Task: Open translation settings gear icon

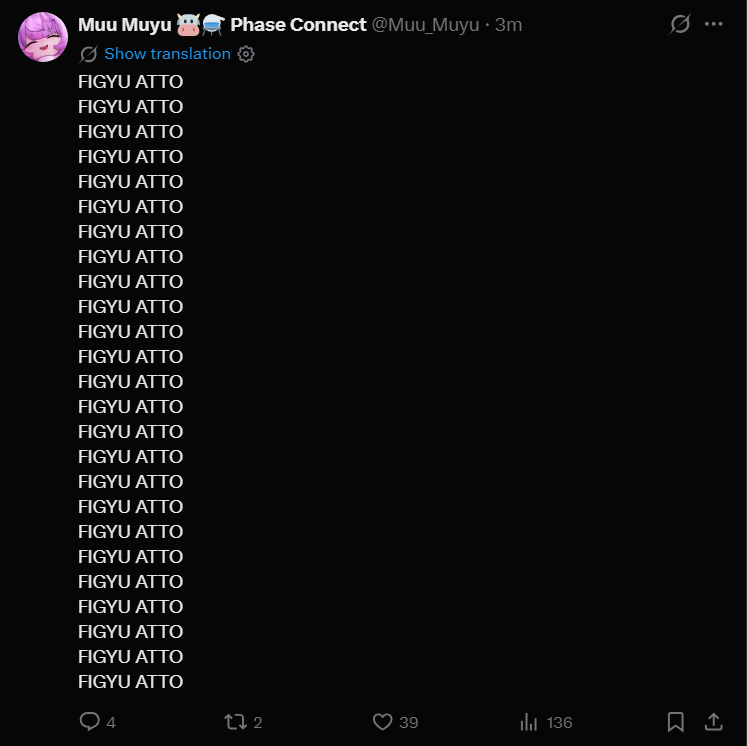Action: pos(246,54)
